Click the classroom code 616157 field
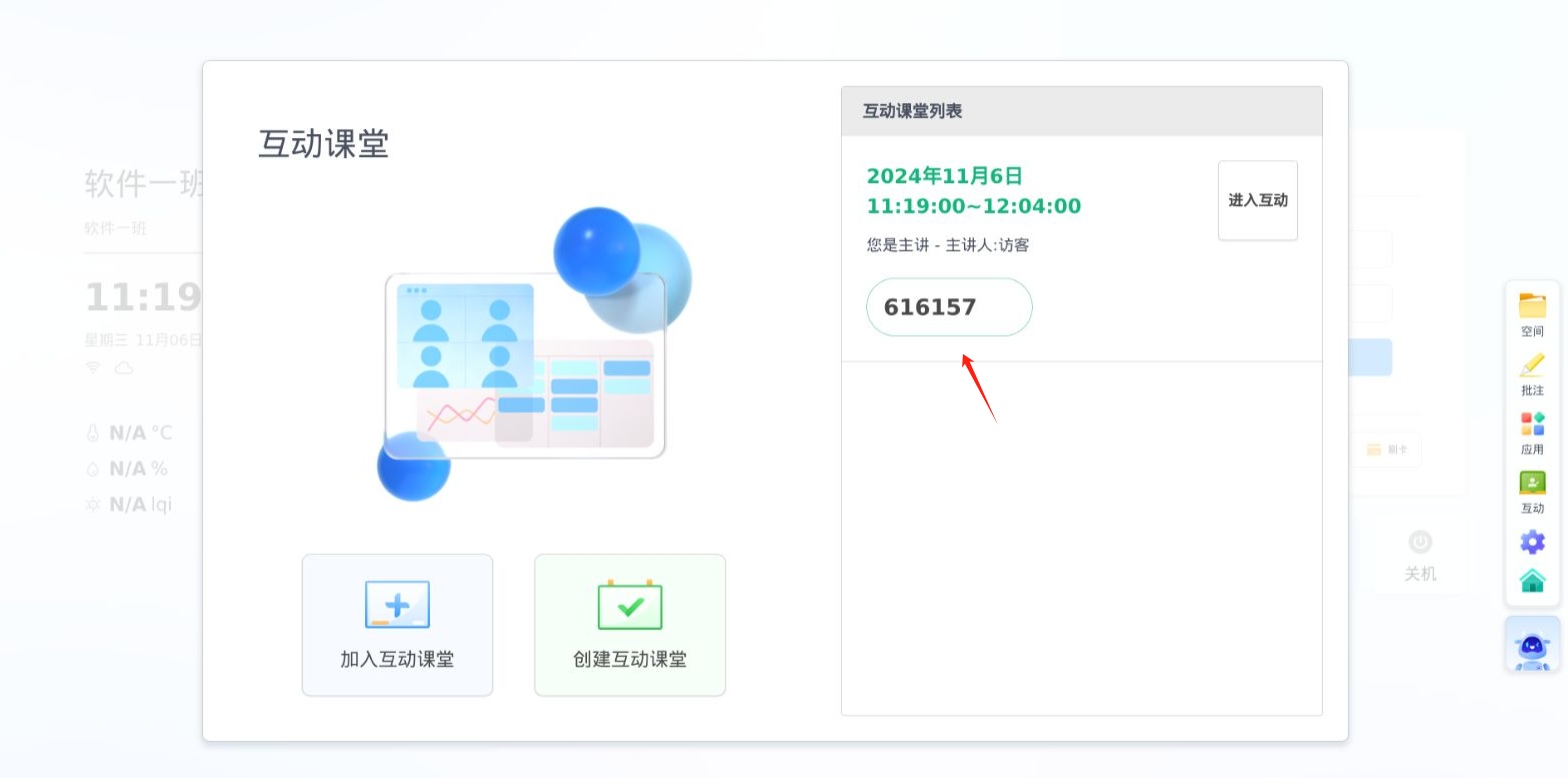Screen dimensions: 1568x778 click(x=949, y=307)
